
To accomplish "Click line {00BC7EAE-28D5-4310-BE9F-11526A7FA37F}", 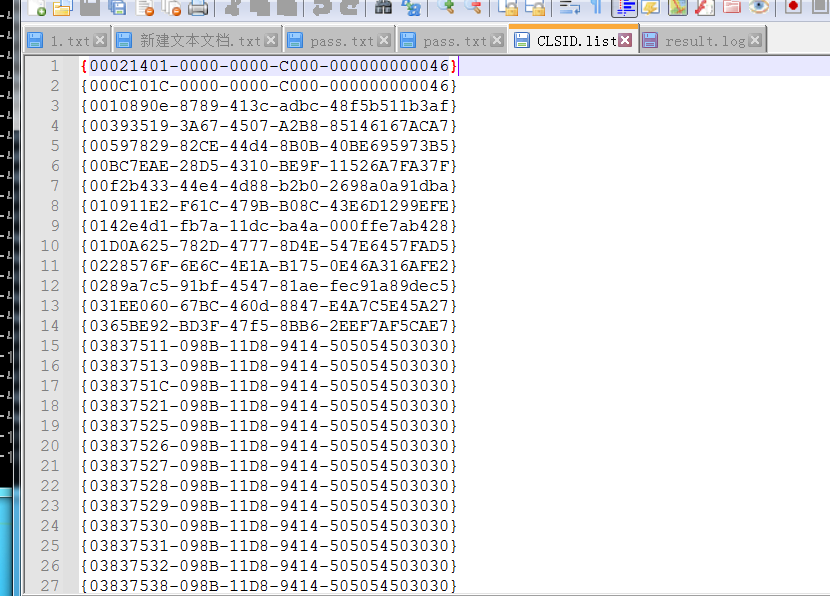I will click(269, 166).
